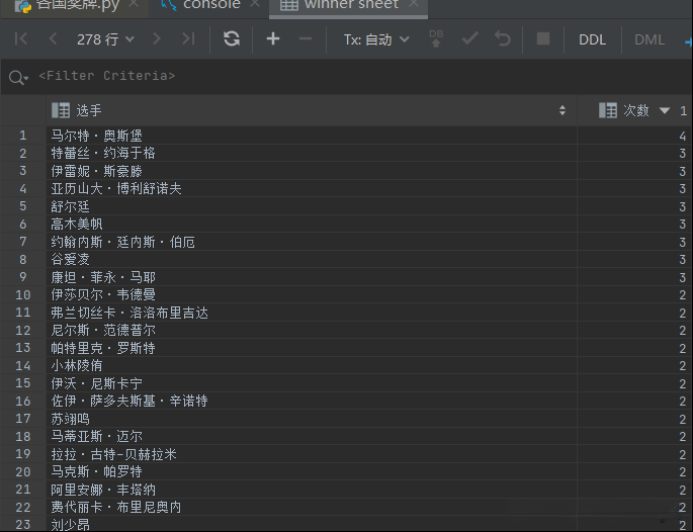This screenshot has height=532, width=693.
Task: Select cell 小林陵侑
Action: point(312,365)
